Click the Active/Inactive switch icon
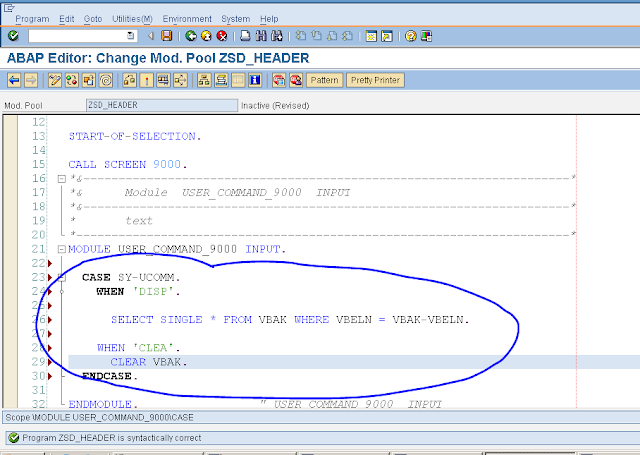Image resolution: width=640 pixels, height=455 pixels. (72, 80)
